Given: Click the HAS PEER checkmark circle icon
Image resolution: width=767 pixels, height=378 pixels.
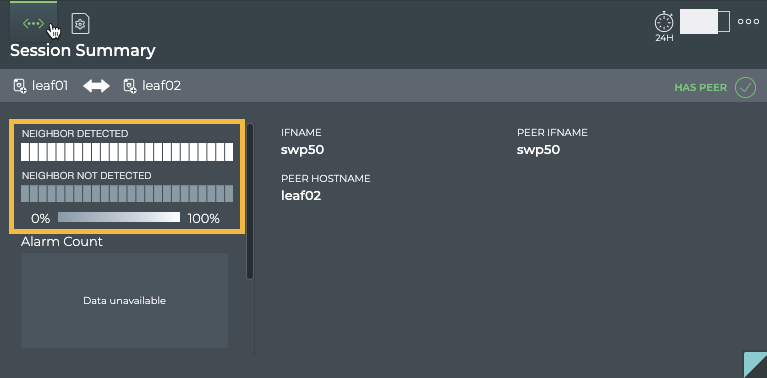Looking at the screenshot, I should pyautogui.click(x=745, y=88).
